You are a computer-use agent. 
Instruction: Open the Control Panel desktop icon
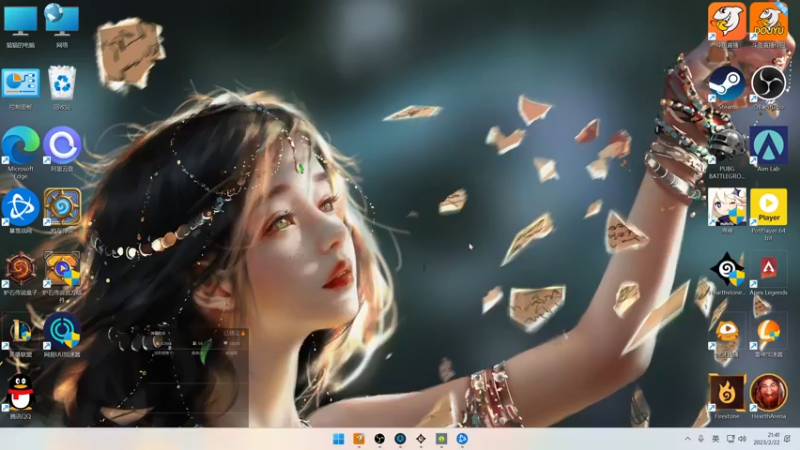20,83
